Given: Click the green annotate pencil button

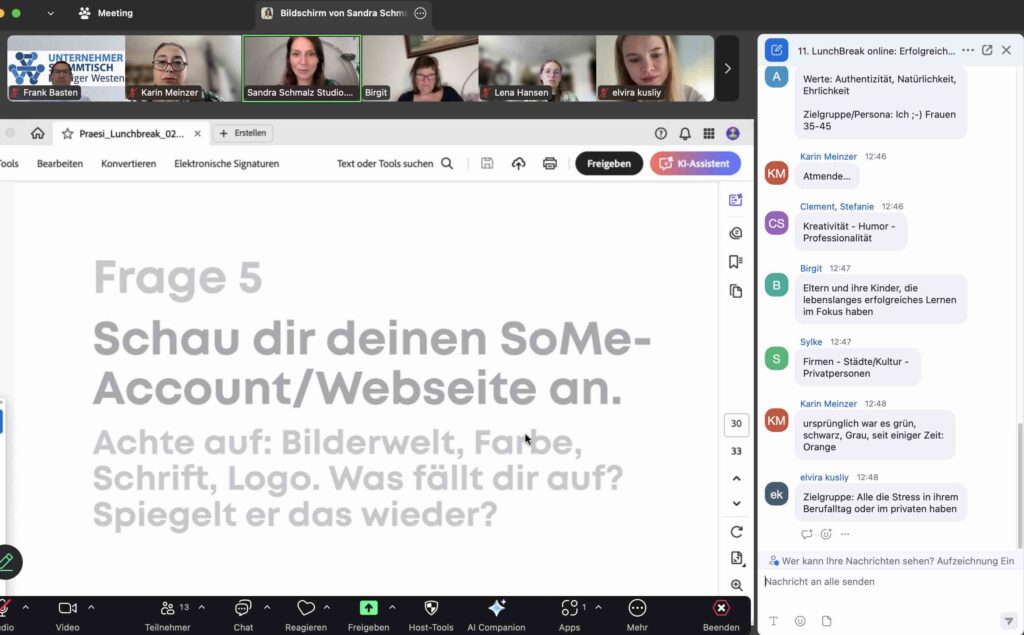Looking at the screenshot, I should (8, 562).
